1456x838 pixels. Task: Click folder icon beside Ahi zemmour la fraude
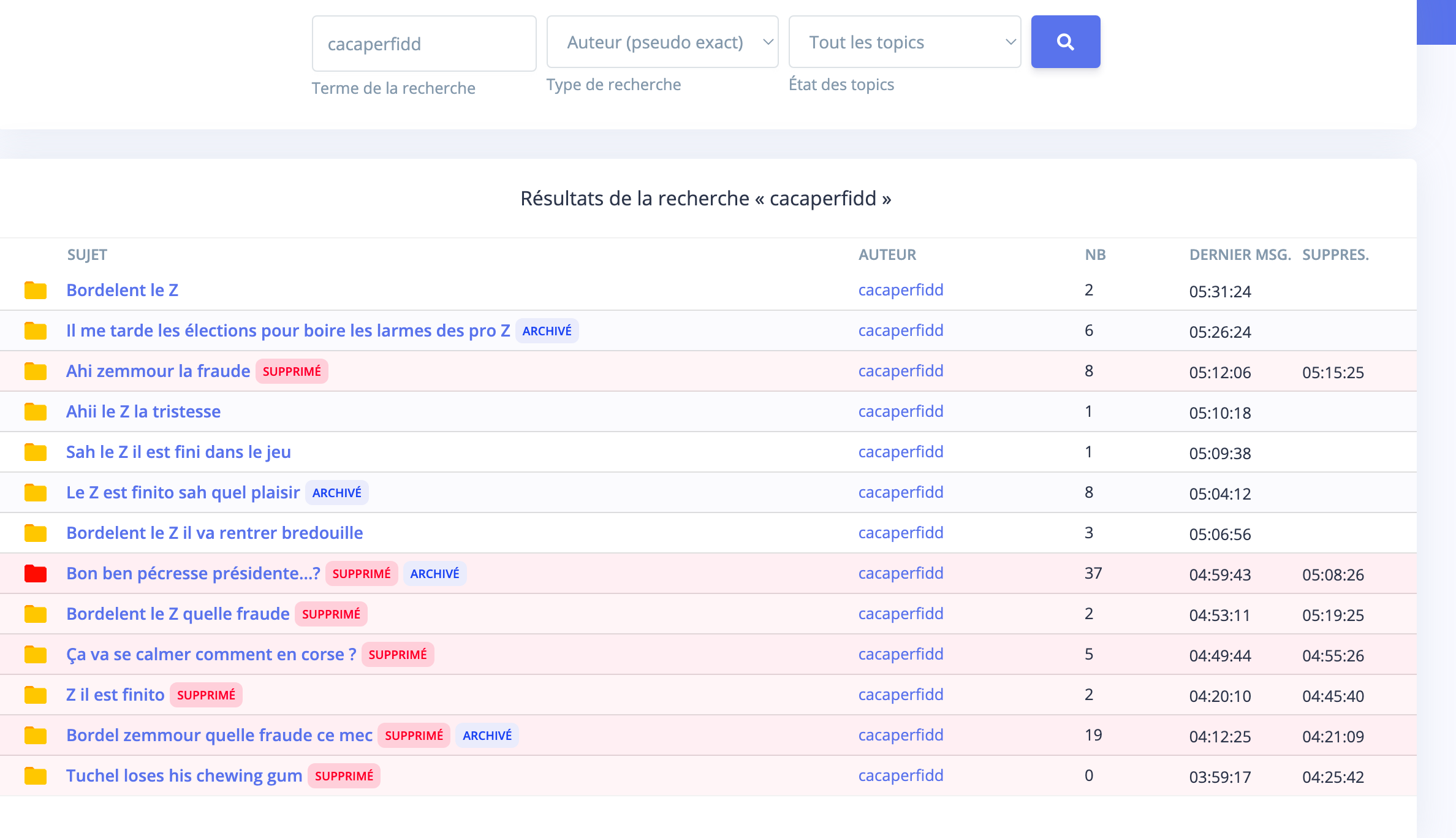36,371
